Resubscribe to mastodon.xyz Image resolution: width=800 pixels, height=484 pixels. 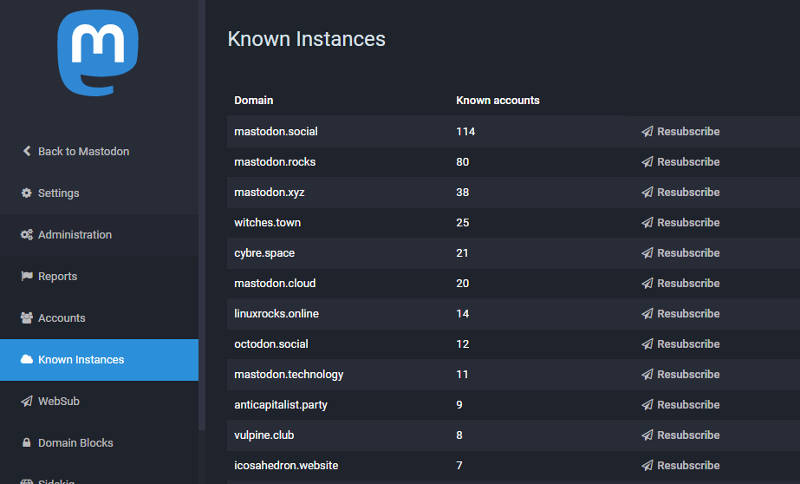681,192
